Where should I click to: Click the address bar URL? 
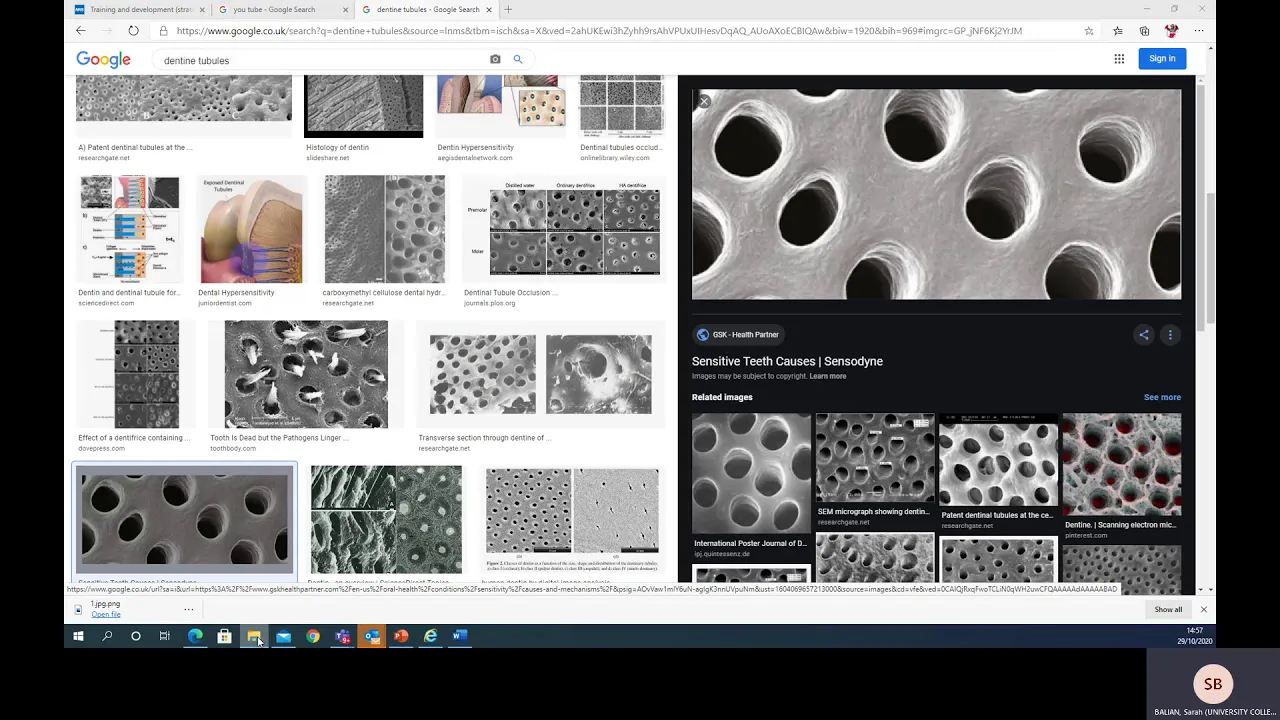click(600, 31)
